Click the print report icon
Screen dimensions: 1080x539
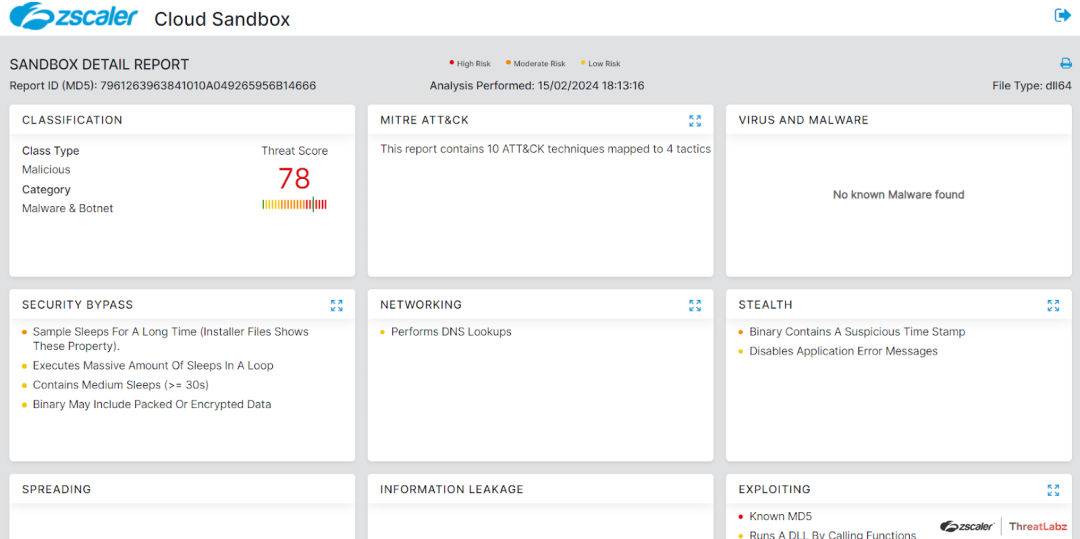pos(1066,64)
